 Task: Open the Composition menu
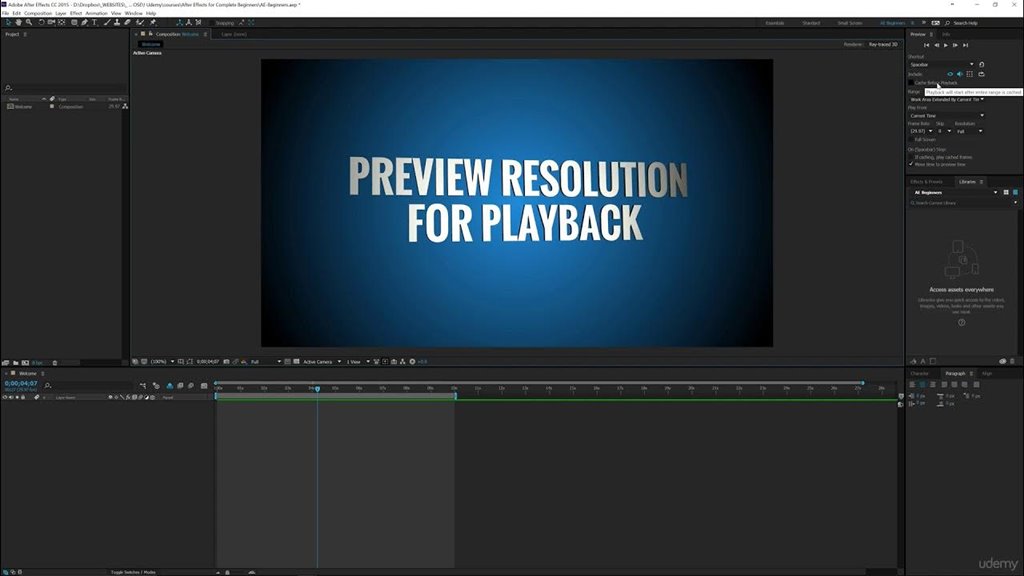[38, 13]
